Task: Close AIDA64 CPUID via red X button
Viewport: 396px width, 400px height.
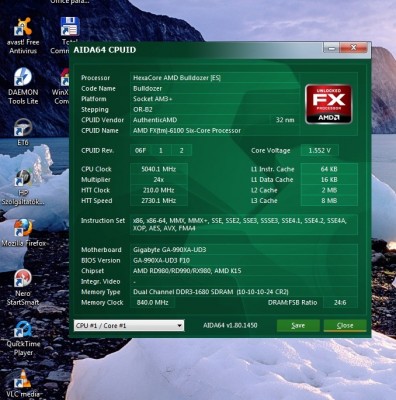Action: 354,48
